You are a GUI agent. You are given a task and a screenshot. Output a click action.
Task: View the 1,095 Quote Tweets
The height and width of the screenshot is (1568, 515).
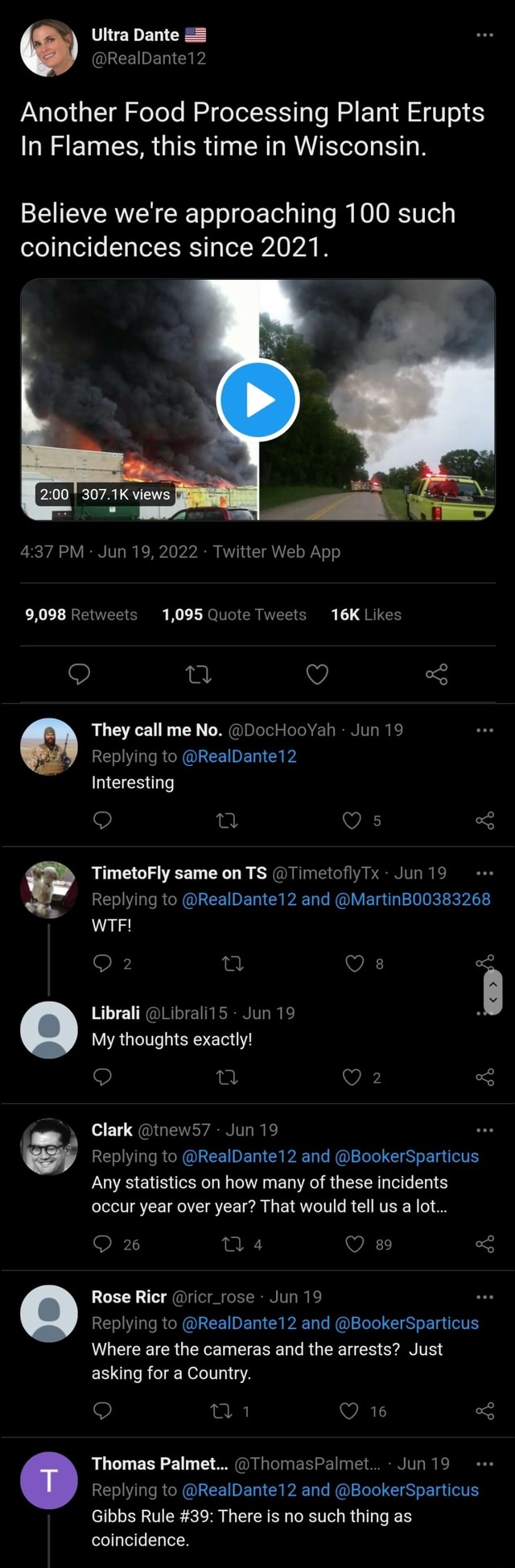234,615
